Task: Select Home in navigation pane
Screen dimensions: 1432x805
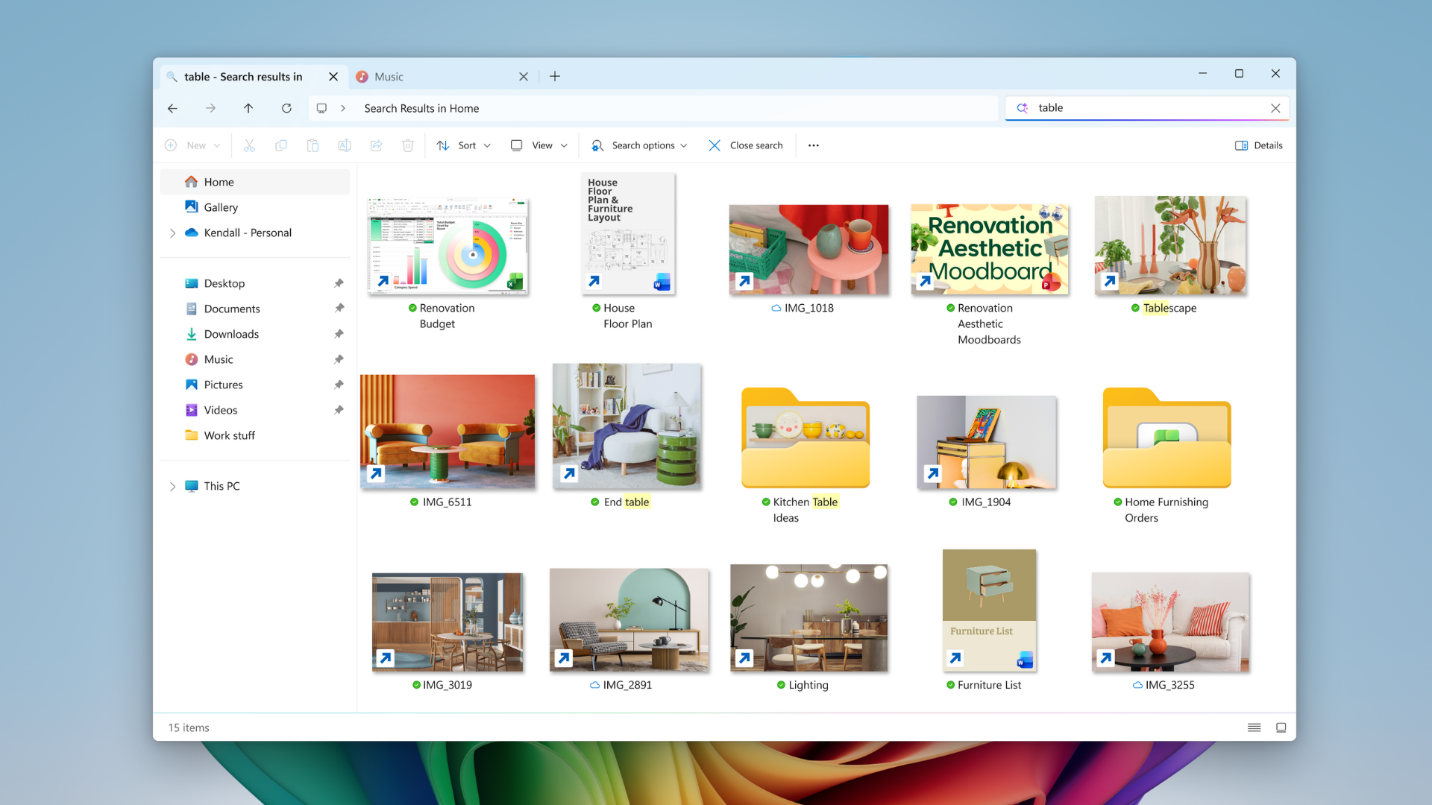Action: (x=255, y=182)
